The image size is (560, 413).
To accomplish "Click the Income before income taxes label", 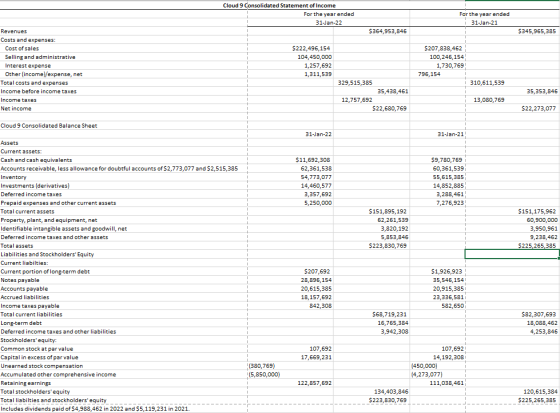I will pos(39,91).
